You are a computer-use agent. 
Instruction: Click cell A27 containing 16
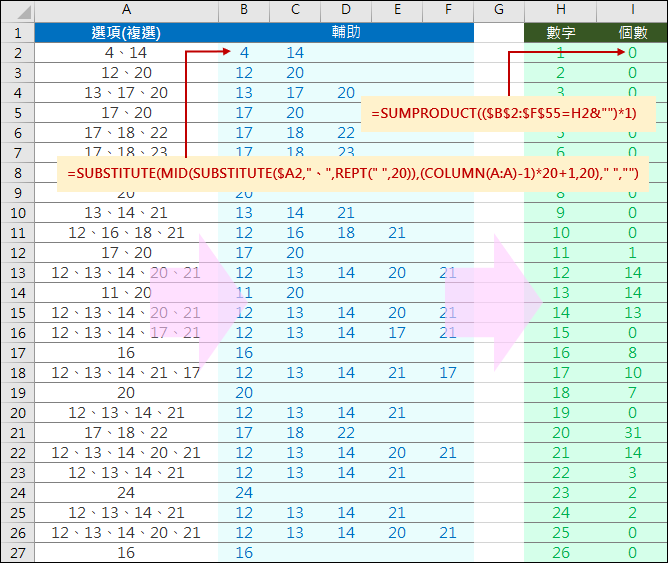coord(126,553)
